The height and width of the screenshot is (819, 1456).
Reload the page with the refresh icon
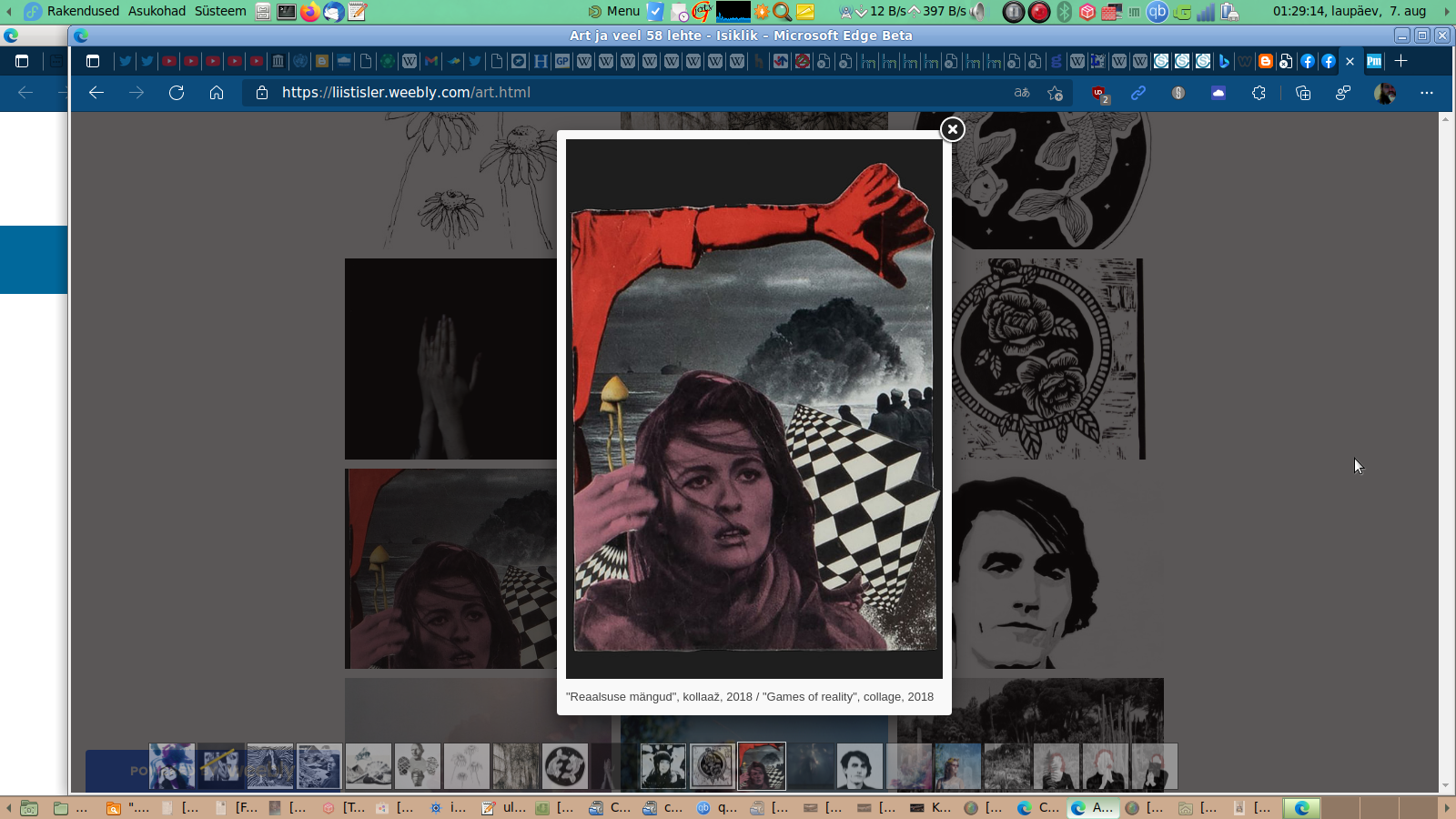[177, 93]
